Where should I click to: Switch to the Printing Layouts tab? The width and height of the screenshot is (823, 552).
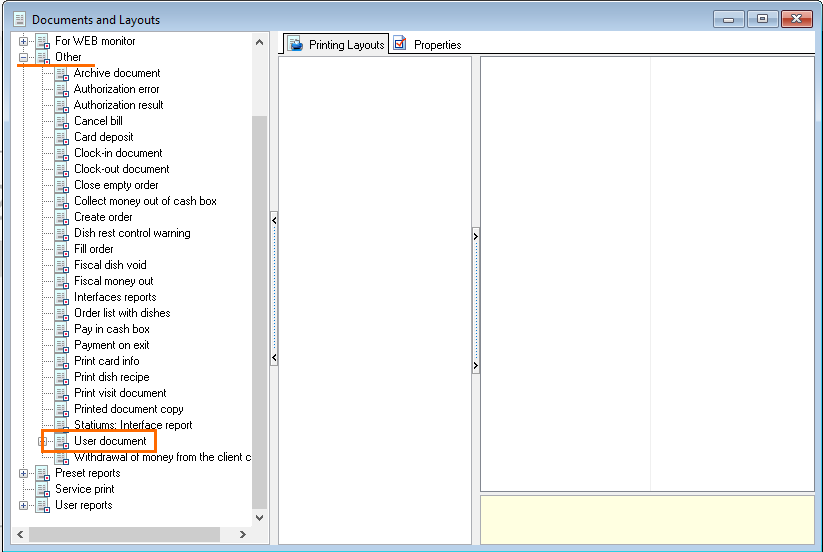(336, 44)
